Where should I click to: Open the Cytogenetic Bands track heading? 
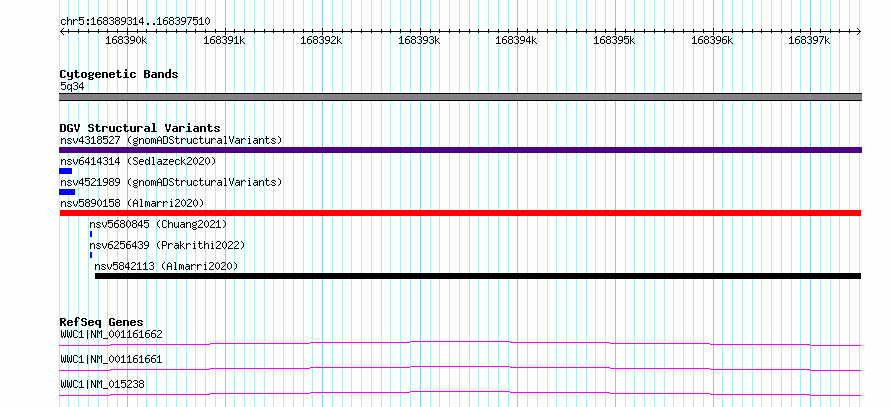click(x=119, y=74)
